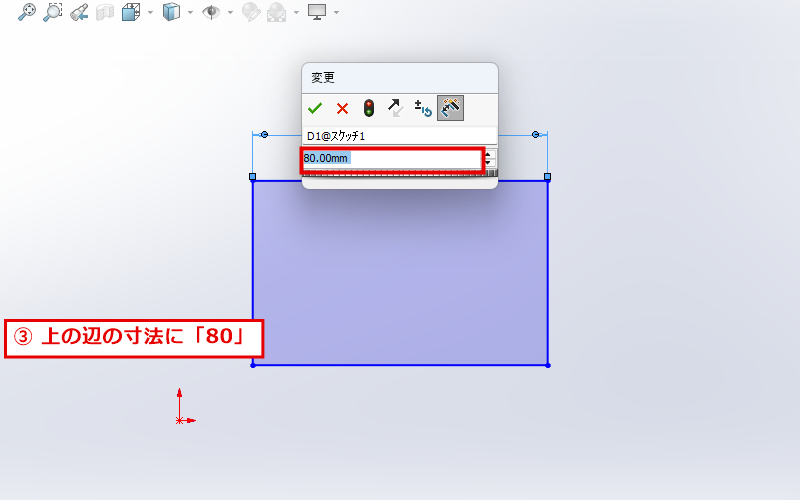
Task: Select the bottom-right corner point of the rectangle
Action: pos(548,365)
